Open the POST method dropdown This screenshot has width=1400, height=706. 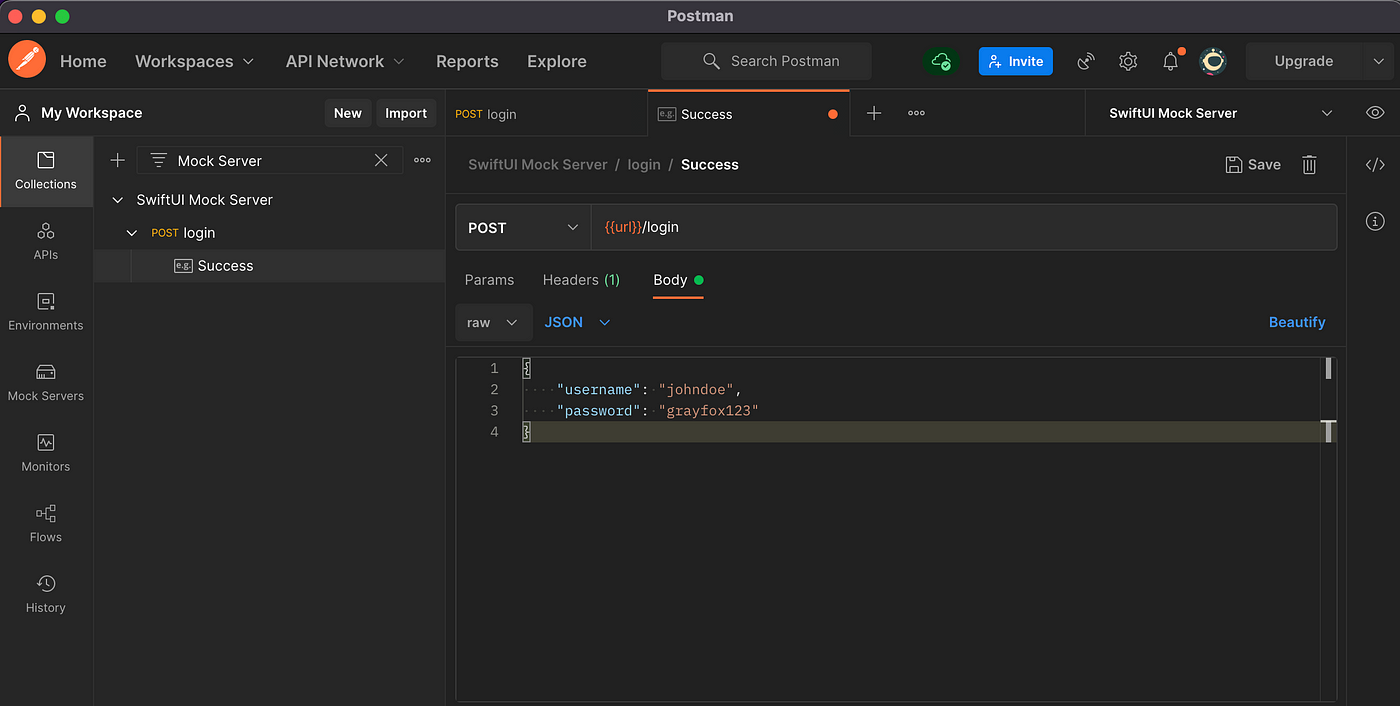pos(523,227)
